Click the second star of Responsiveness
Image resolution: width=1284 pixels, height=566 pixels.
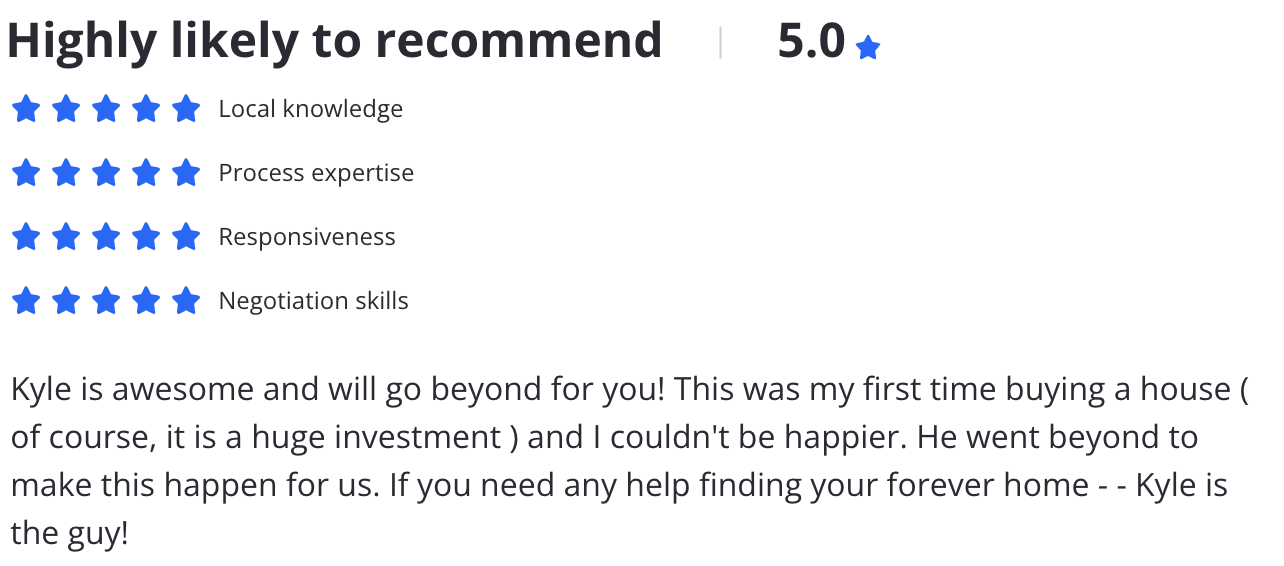point(66,237)
